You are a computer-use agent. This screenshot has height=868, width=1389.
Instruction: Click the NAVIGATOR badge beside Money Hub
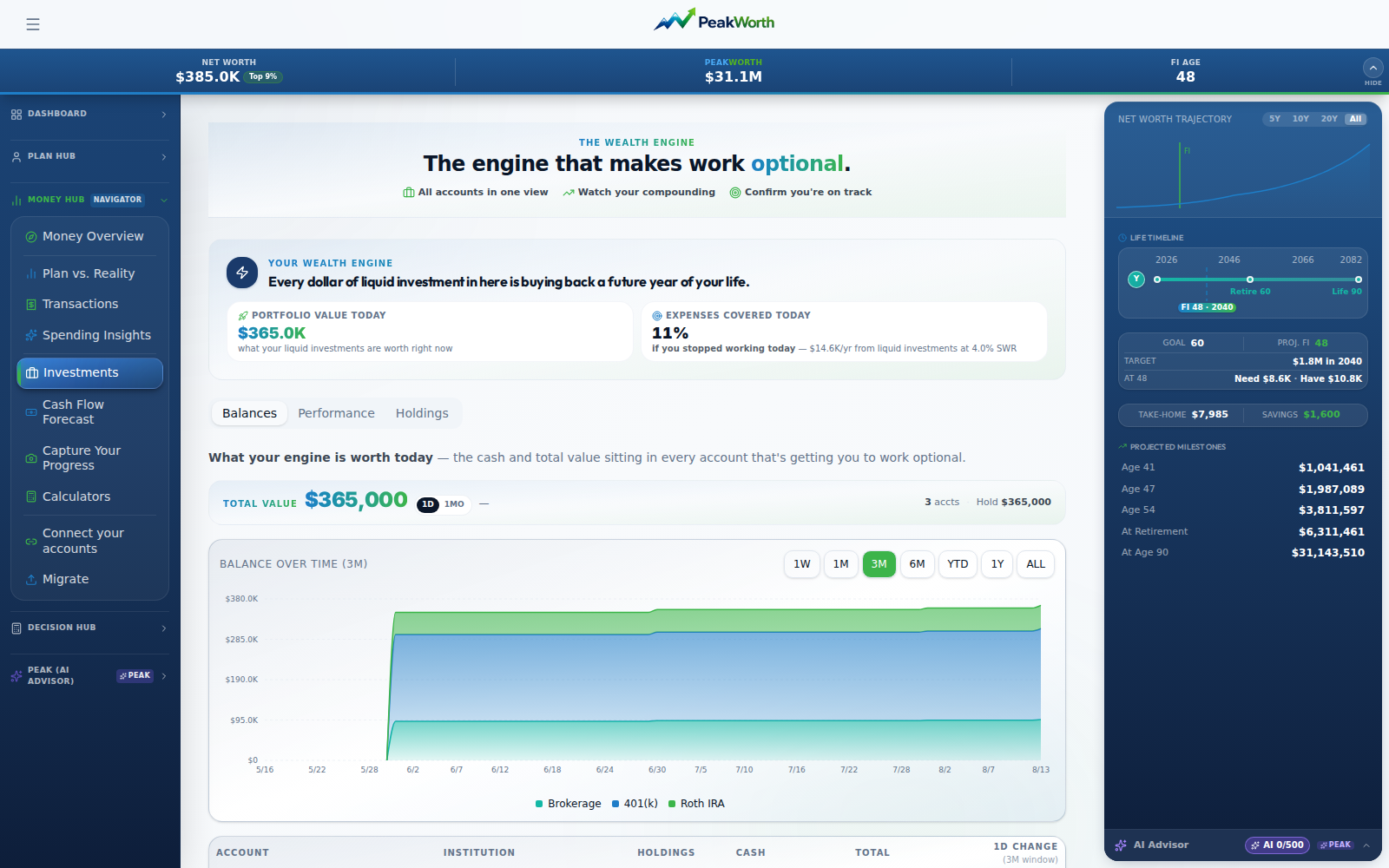point(117,200)
